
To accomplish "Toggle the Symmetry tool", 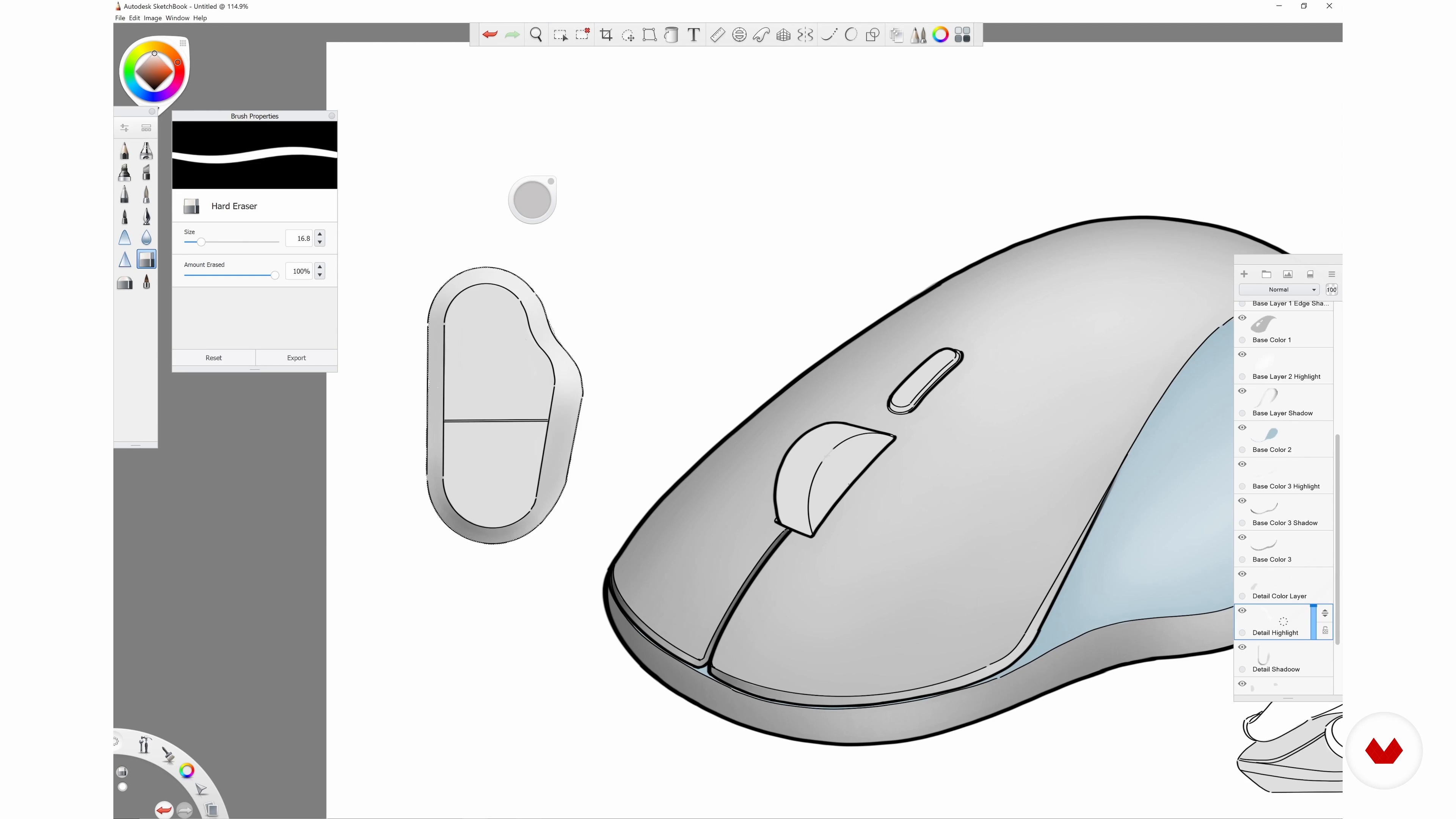I will pyautogui.click(x=805, y=35).
